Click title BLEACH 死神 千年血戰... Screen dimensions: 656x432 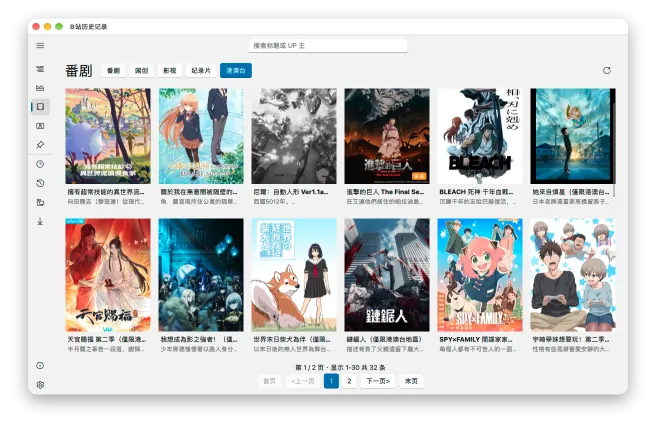point(476,192)
